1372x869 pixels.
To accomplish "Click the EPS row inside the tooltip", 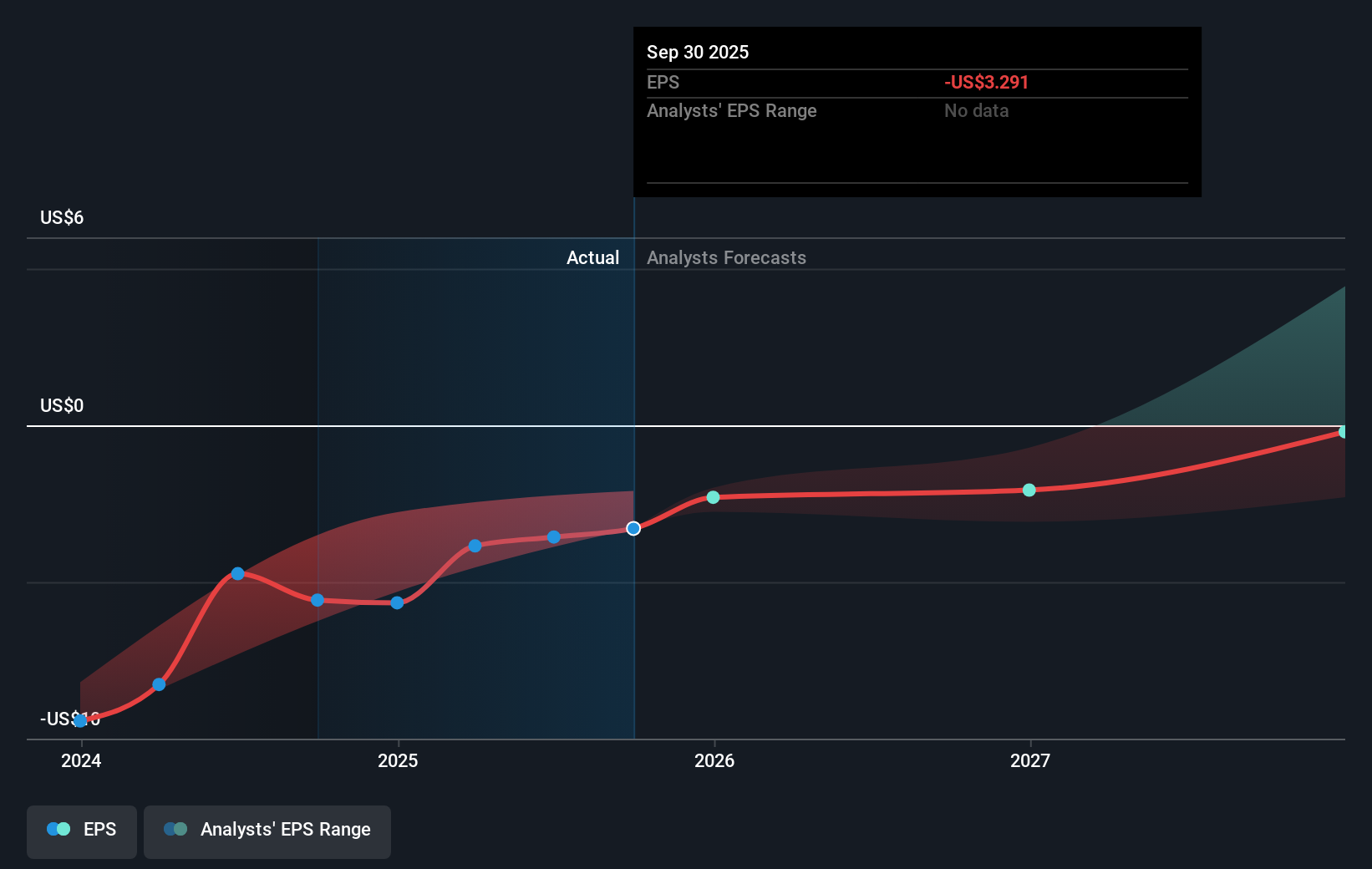I will click(x=663, y=82).
